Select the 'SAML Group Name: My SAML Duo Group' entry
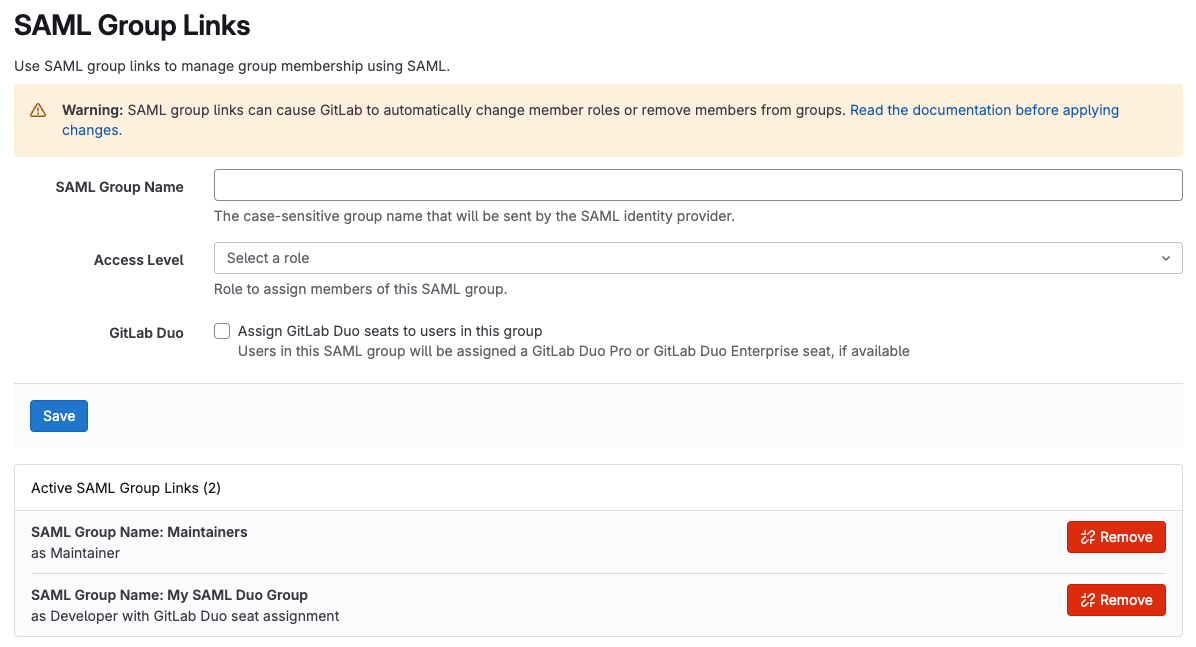 pos(169,595)
